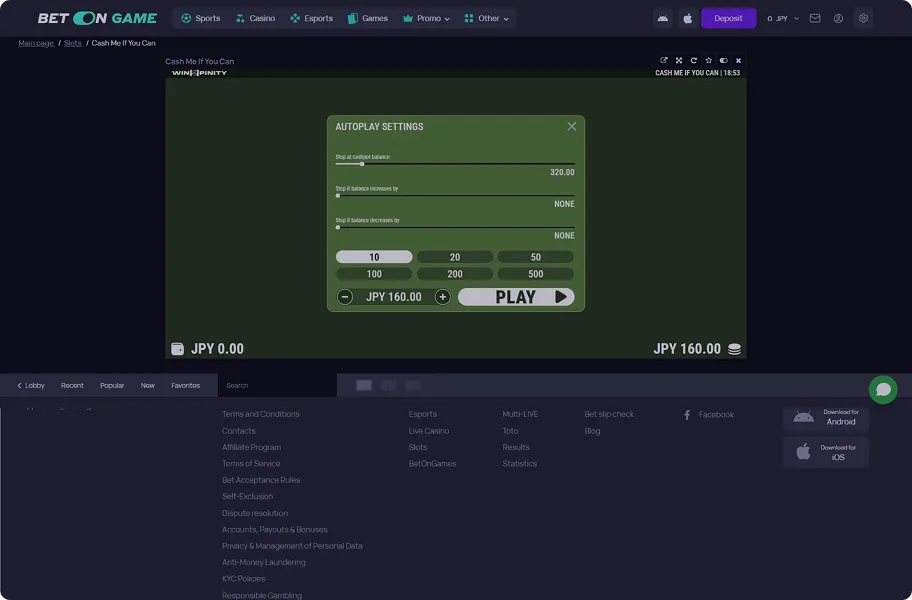Open the Responsible Gambling link
The width and height of the screenshot is (912, 600).
tap(260, 594)
